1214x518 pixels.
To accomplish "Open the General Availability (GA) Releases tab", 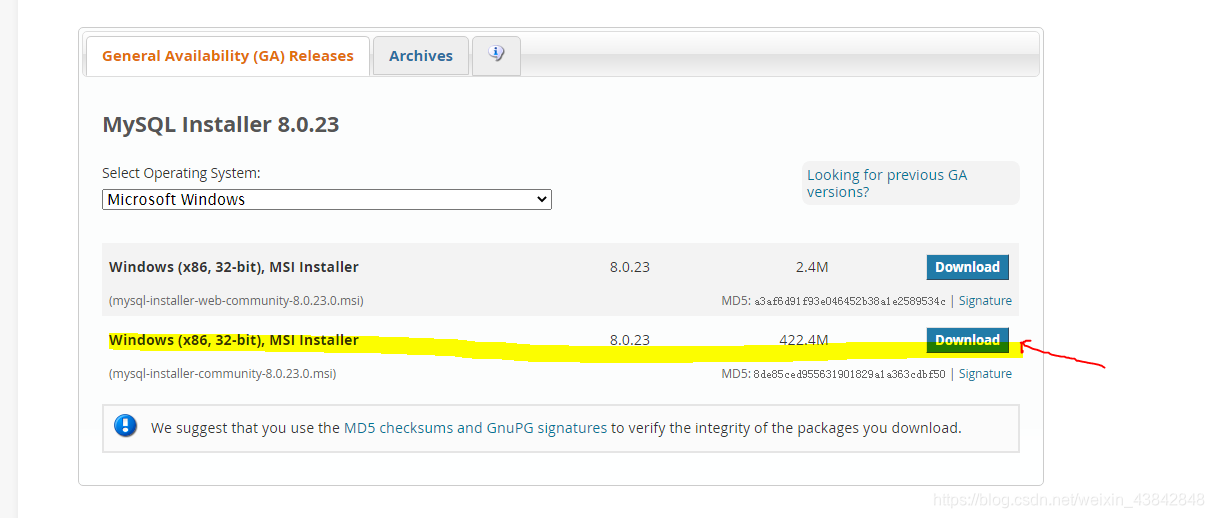I will click(227, 56).
